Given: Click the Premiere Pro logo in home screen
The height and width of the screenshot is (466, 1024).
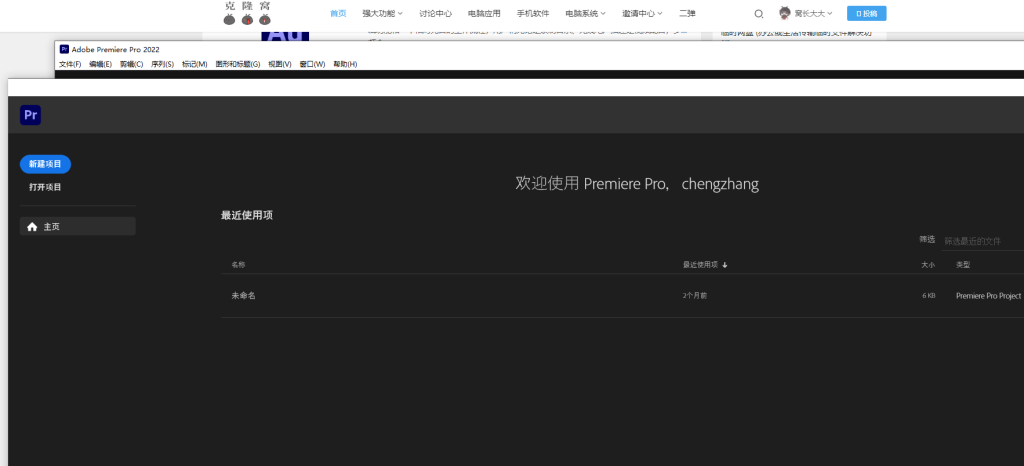Looking at the screenshot, I should tap(30, 115).
